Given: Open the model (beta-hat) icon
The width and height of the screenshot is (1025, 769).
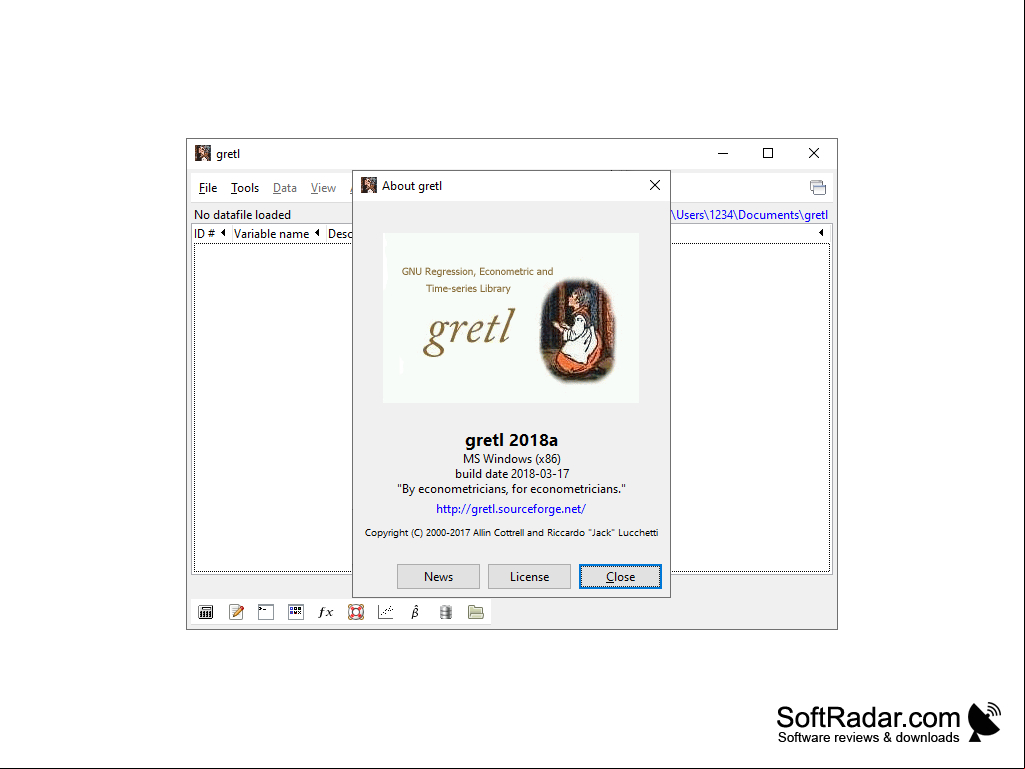Looking at the screenshot, I should click(415, 612).
